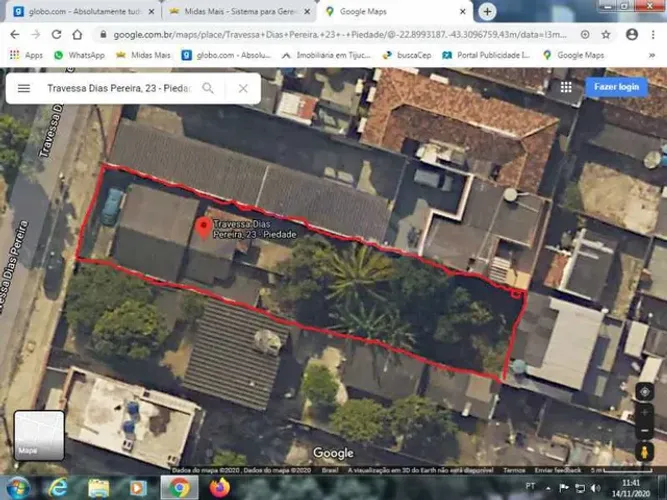Image resolution: width=667 pixels, height=500 pixels.
Task: Click the Fazer login button
Action: pyautogui.click(x=616, y=87)
